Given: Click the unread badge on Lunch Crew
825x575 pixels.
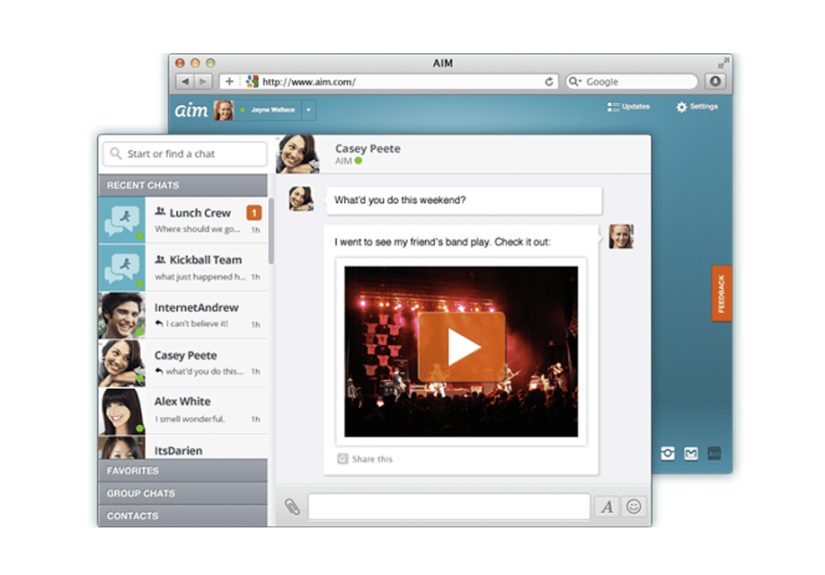Looking at the screenshot, I should point(254,213).
